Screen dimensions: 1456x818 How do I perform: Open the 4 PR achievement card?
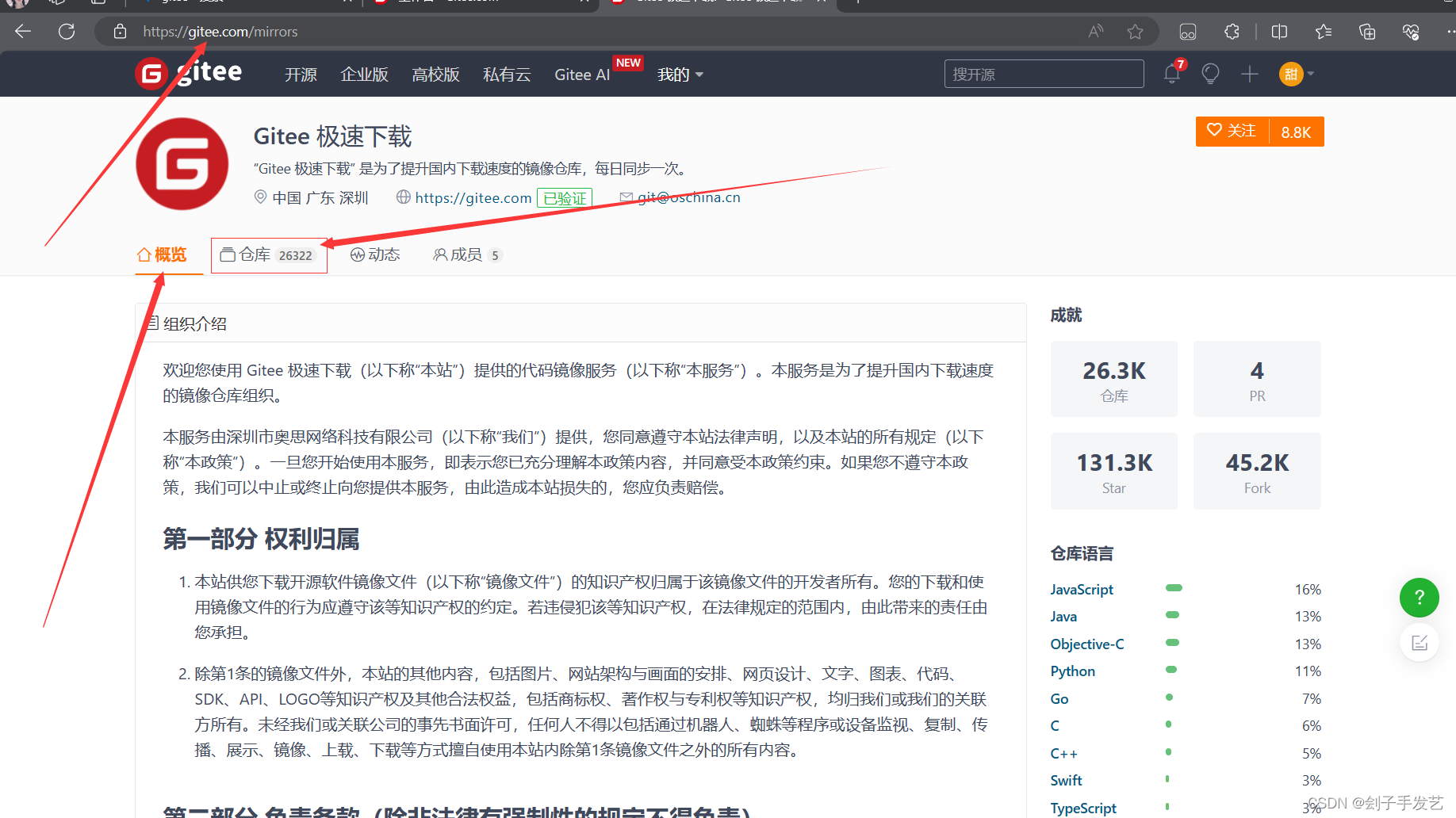tap(1257, 379)
